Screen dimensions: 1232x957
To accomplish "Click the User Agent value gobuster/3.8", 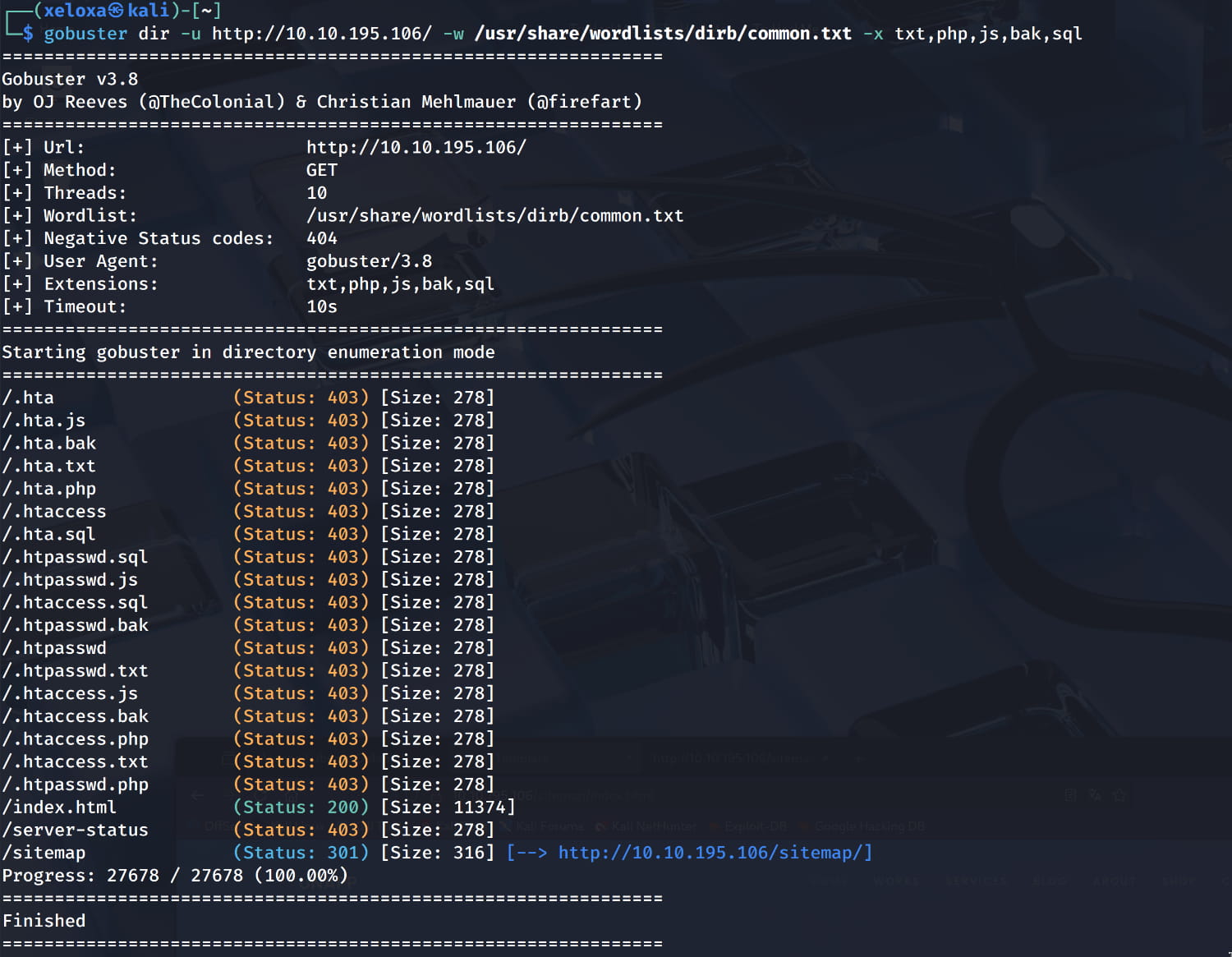I will point(369,261).
